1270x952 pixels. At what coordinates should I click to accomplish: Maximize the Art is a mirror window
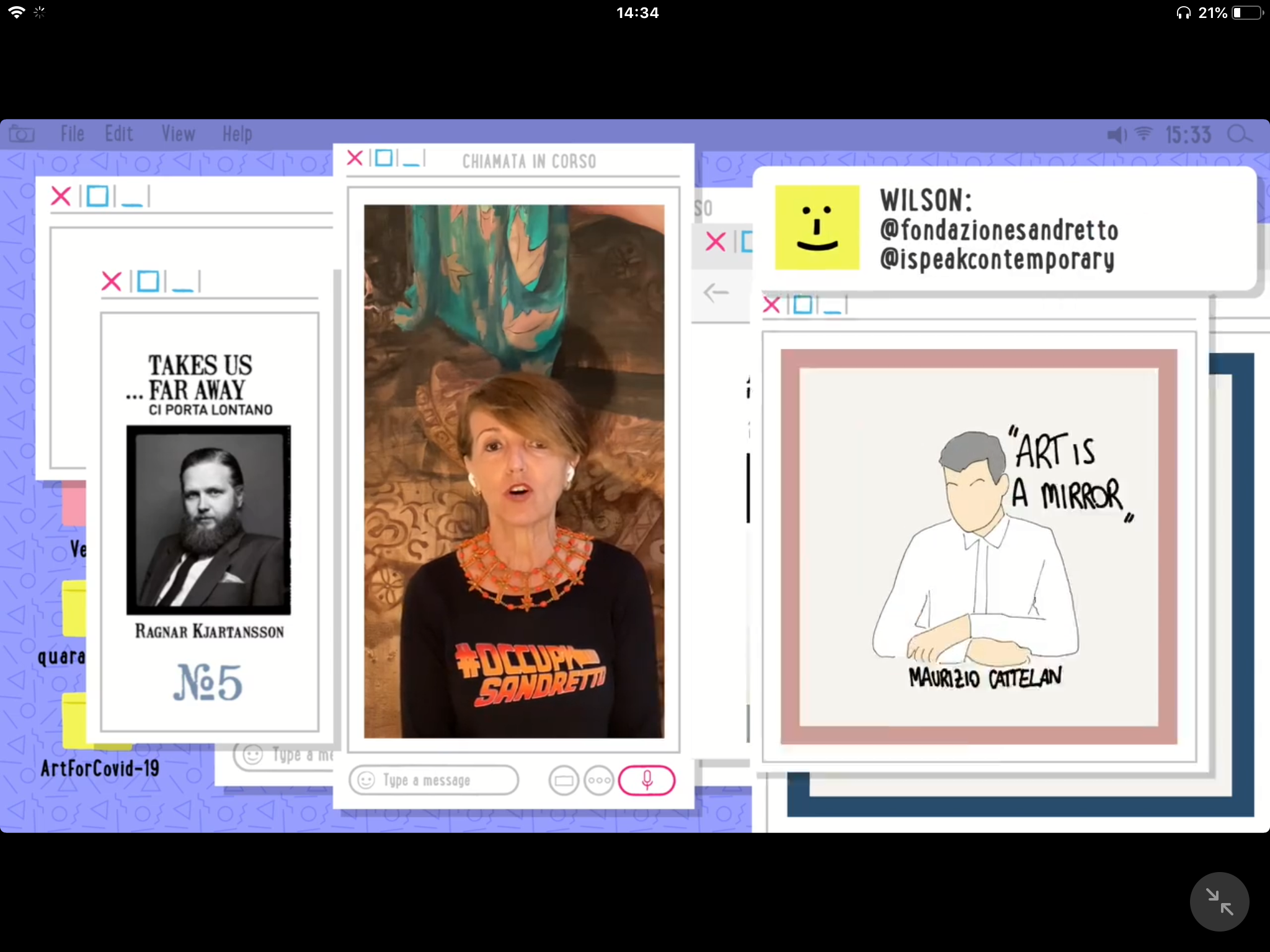click(x=802, y=305)
